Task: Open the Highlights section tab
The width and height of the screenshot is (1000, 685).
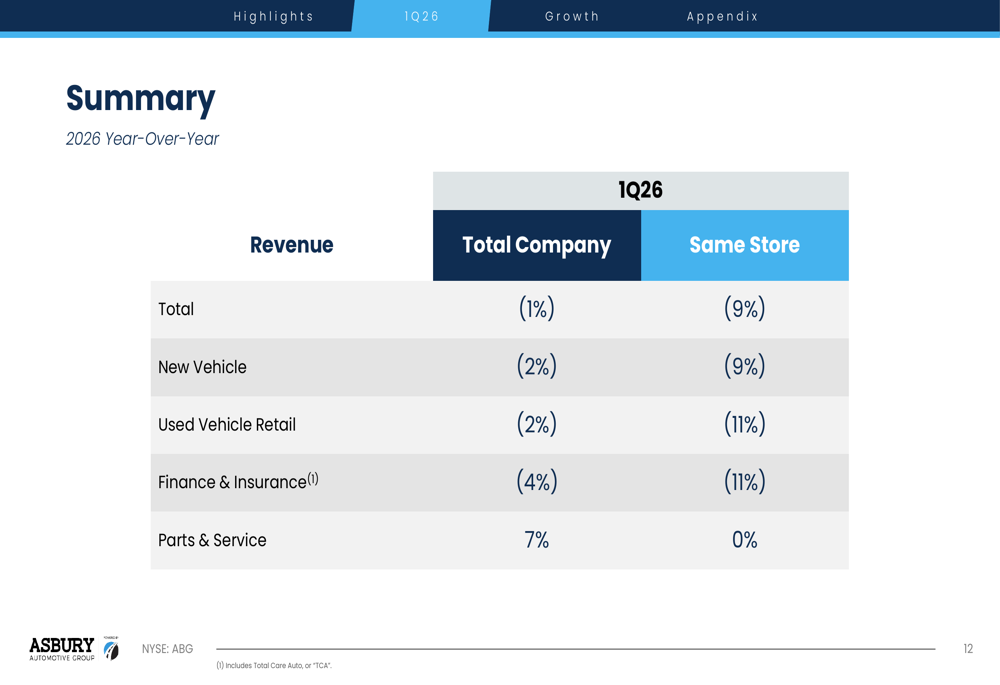Action: point(273,17)
